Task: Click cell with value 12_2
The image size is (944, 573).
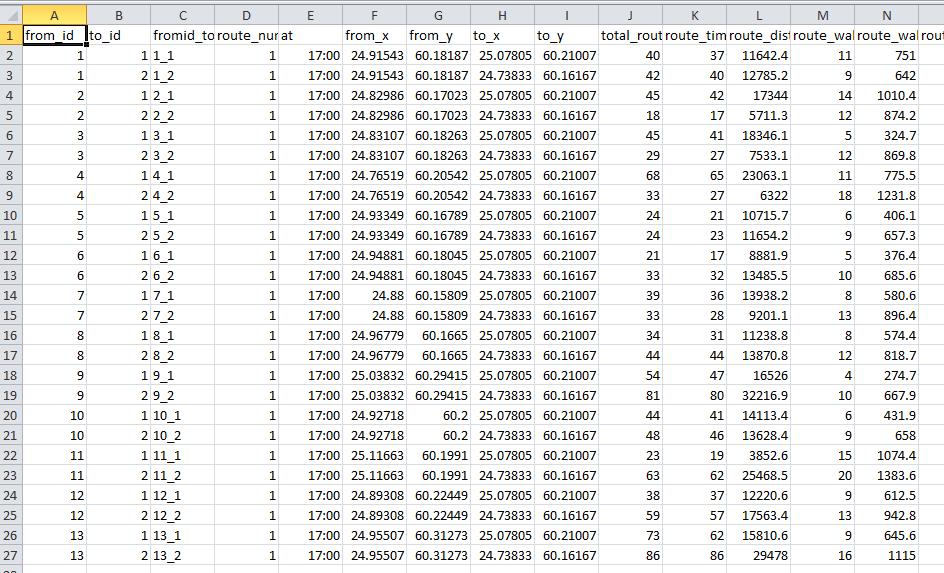Action: [182, 516]
